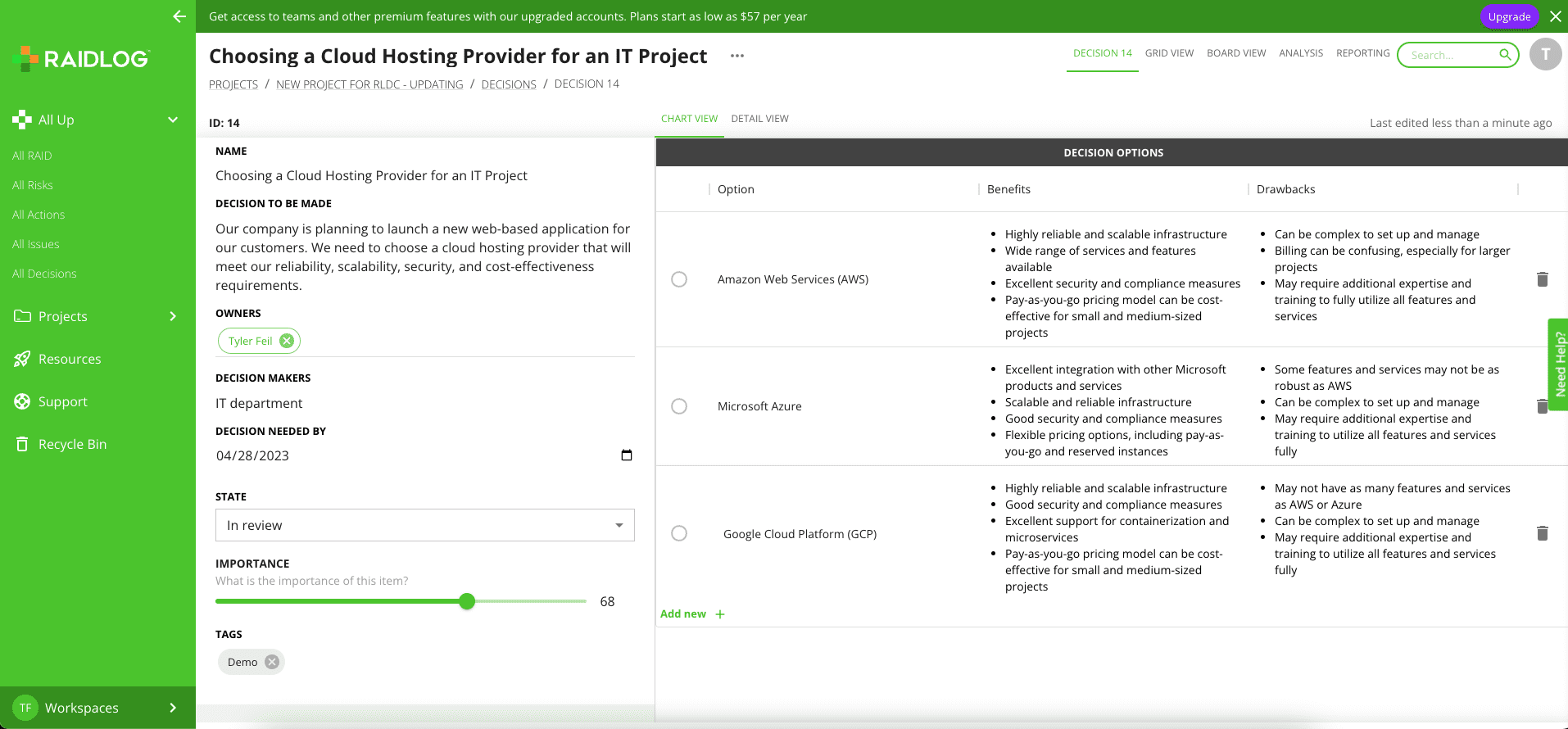Screen dimensions: 1568x729
Task: Collapse sidebar with the back arrow
Action: pyautogui.click(x=179, y=16)
